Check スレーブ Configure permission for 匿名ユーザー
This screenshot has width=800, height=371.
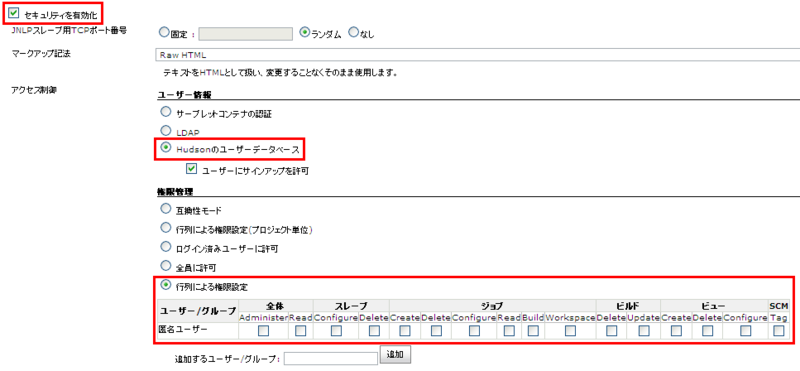click(336, 331)
